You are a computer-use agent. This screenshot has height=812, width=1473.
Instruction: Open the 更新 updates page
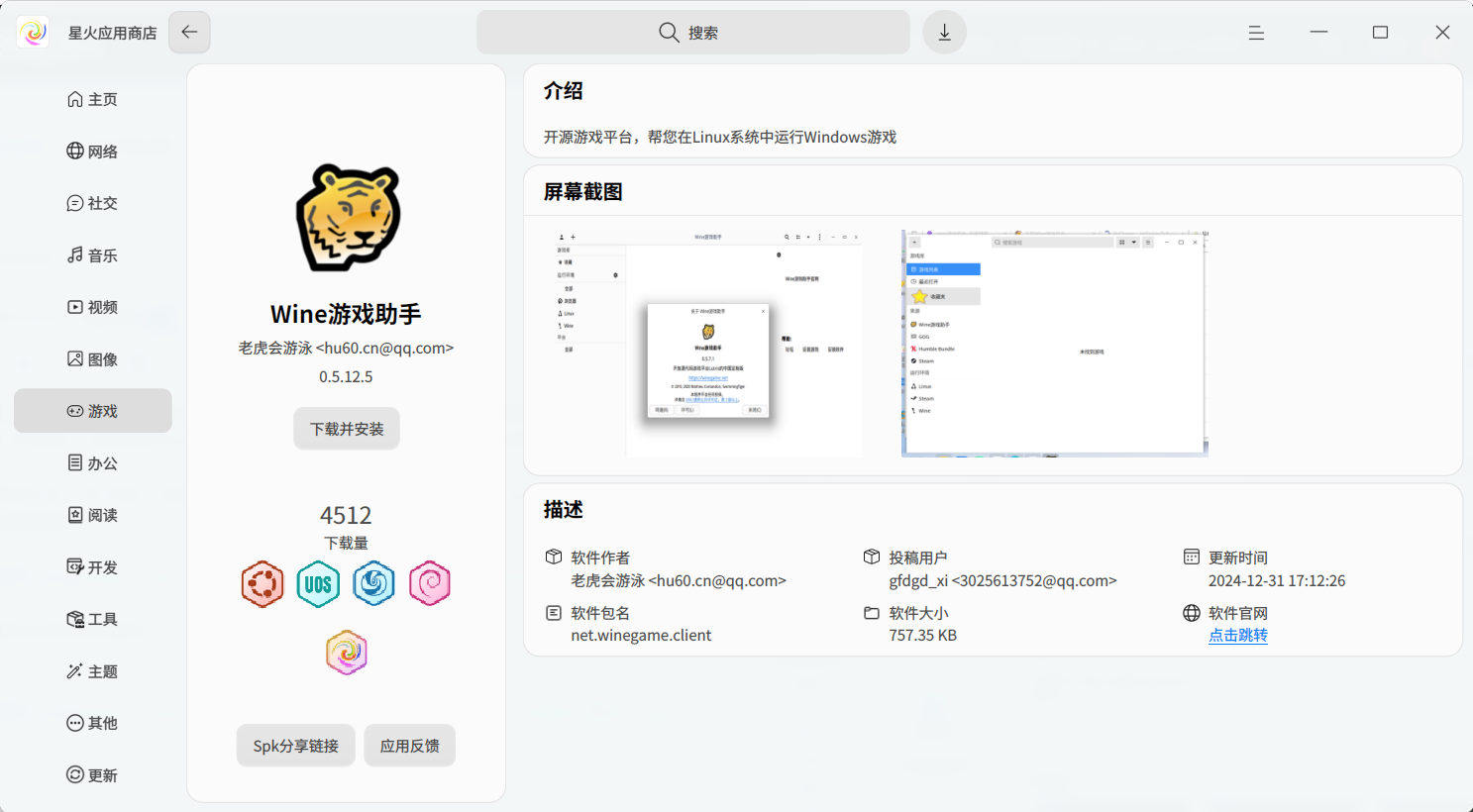[x=93, y=775]
